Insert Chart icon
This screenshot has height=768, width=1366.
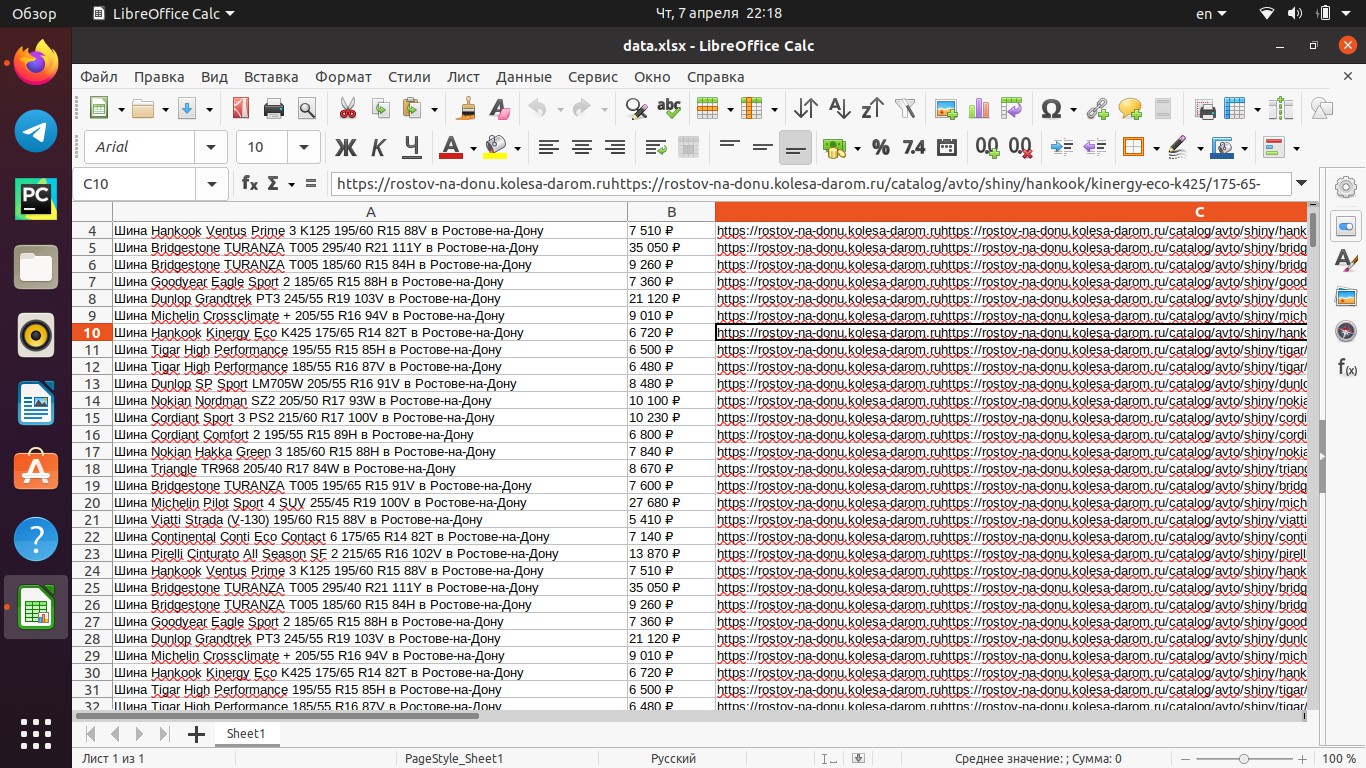click(x=979, y=109)
